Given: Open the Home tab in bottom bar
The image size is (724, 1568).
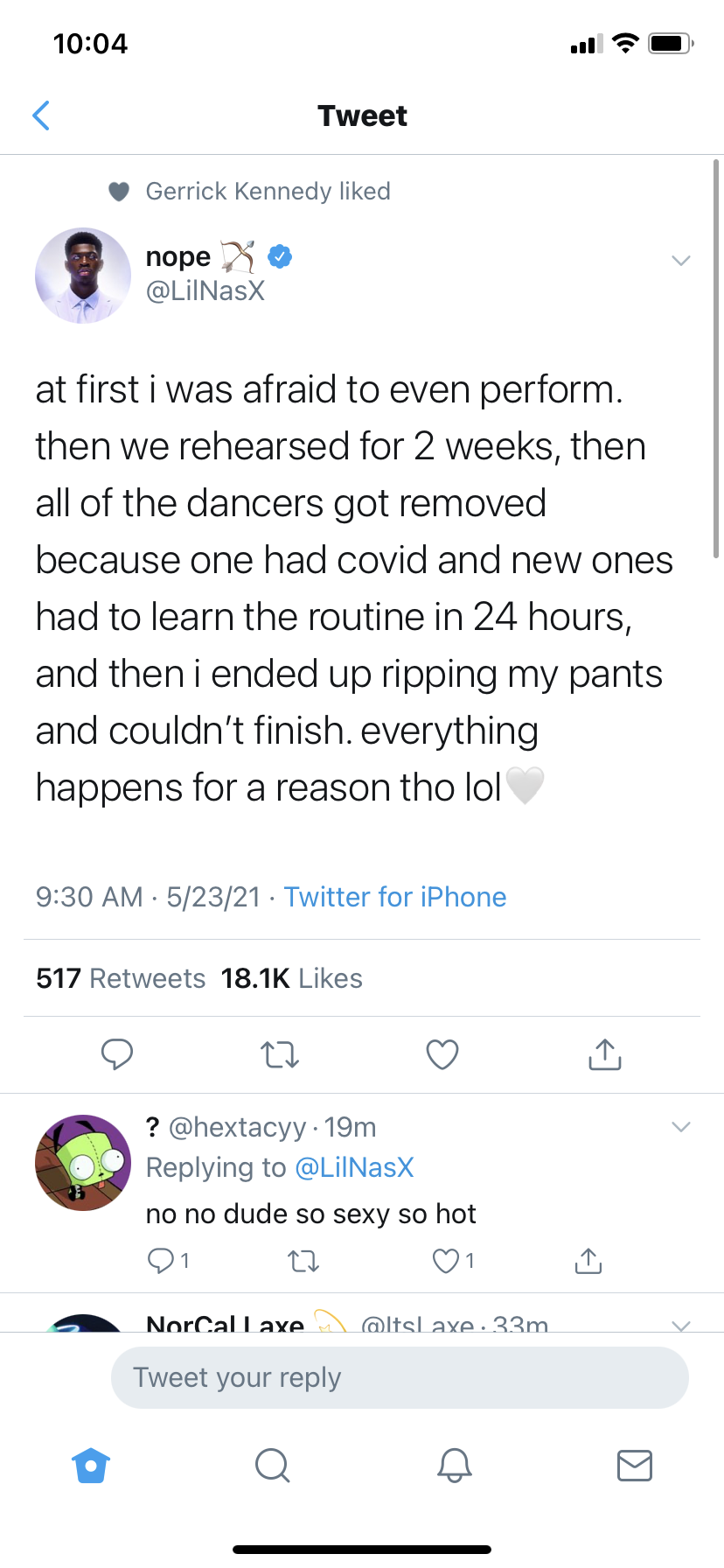Looking at the screenshot, I should coord(92,1465).
